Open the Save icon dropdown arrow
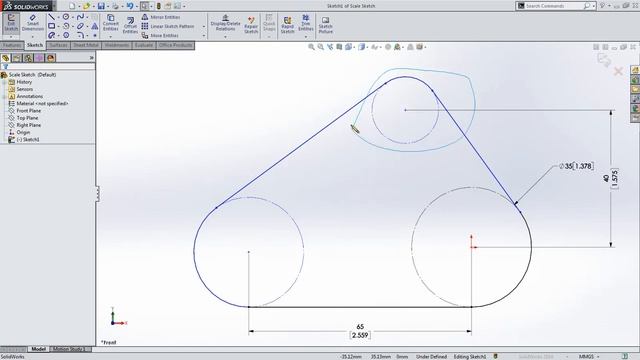The width and height of the screenshot is (640, 360). coord(108,7)
